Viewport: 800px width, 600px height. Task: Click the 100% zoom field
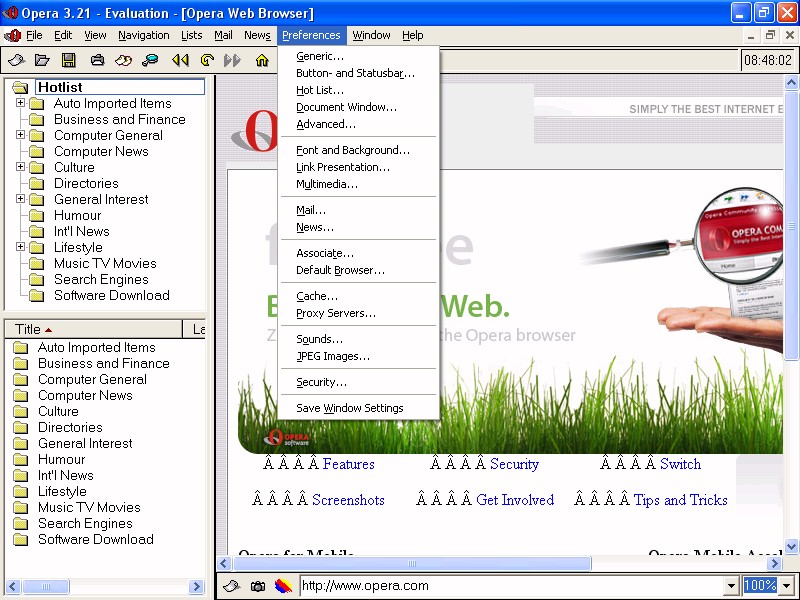coord(760,585)
